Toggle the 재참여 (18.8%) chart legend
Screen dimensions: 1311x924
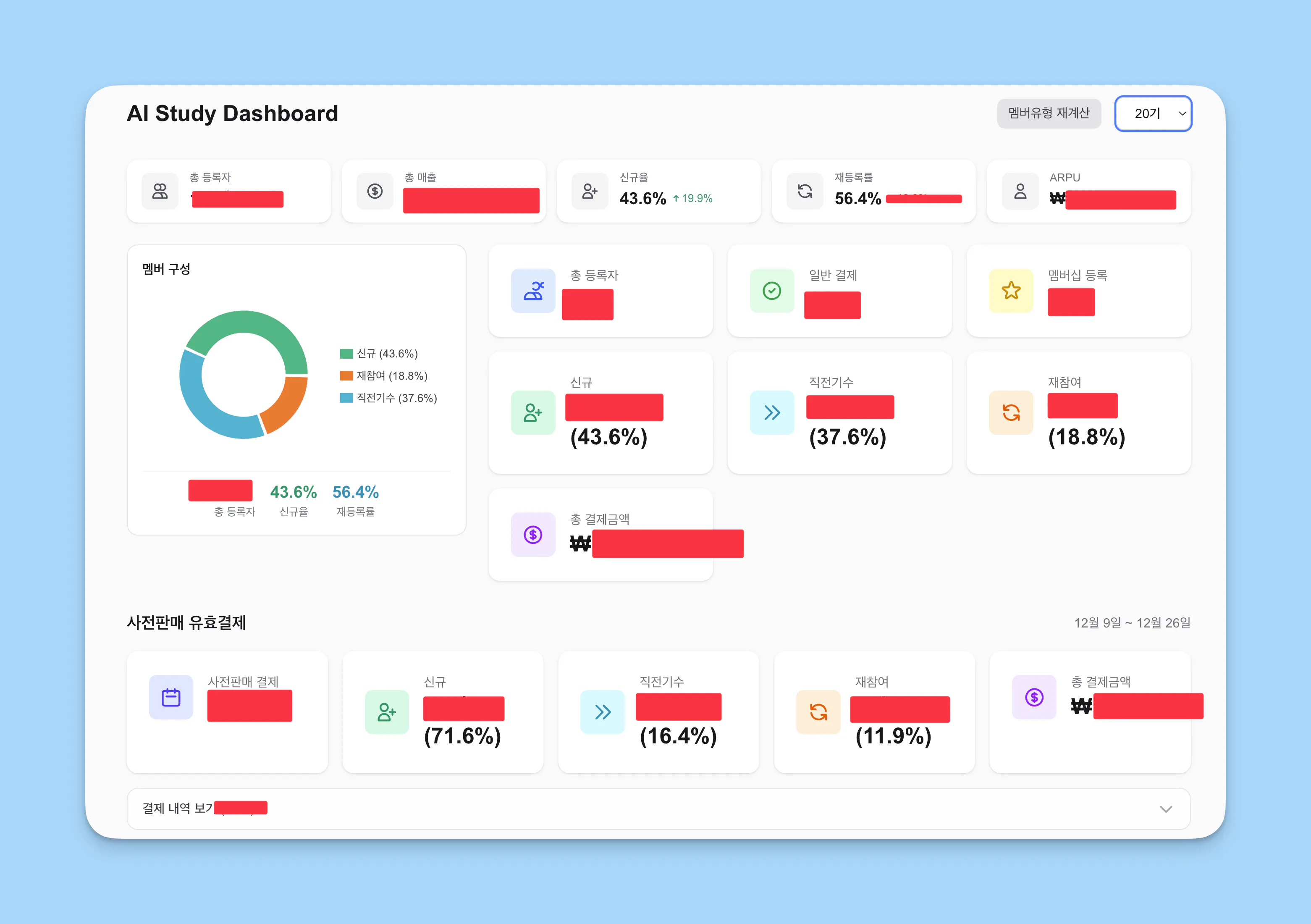tap(384, 376)
